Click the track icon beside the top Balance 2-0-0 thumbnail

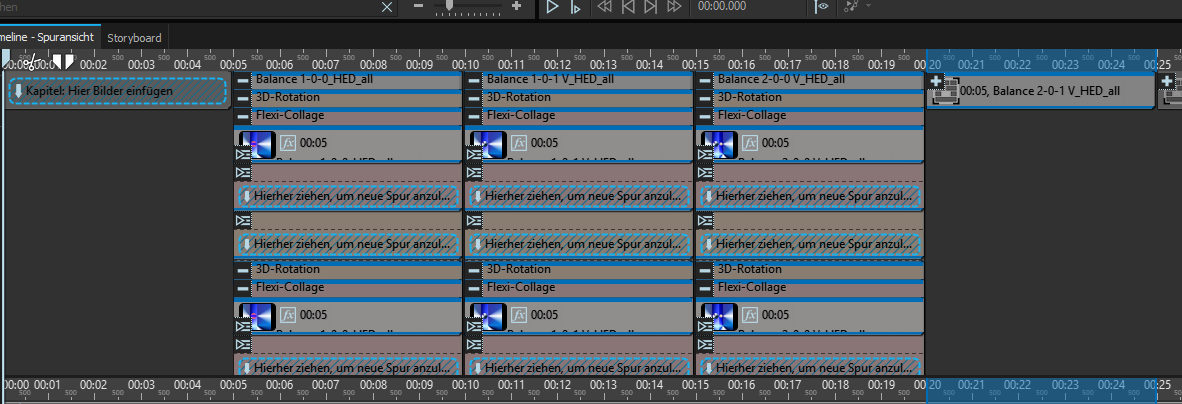pos(705,155)
